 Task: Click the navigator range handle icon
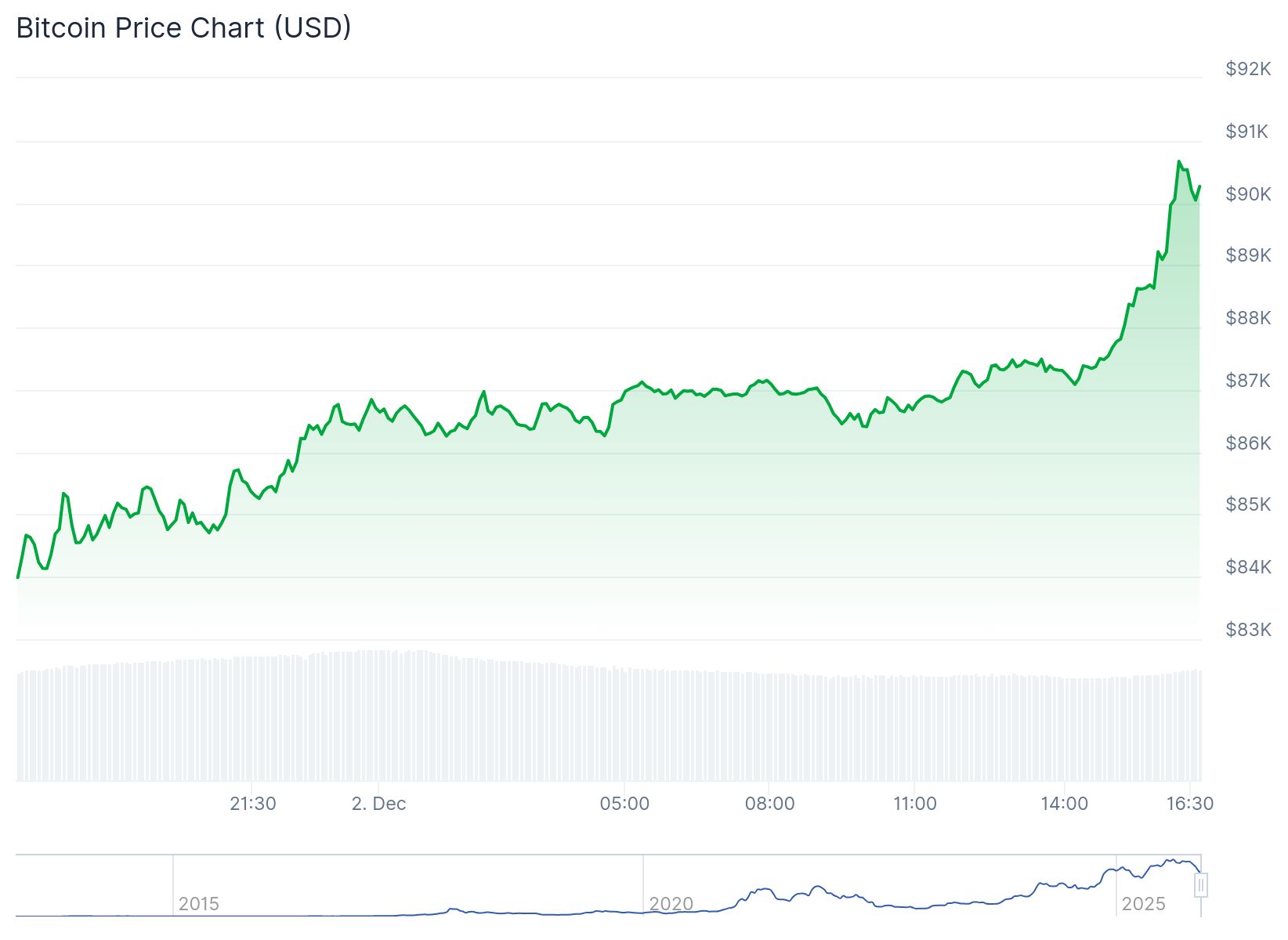pos(1201,885)
